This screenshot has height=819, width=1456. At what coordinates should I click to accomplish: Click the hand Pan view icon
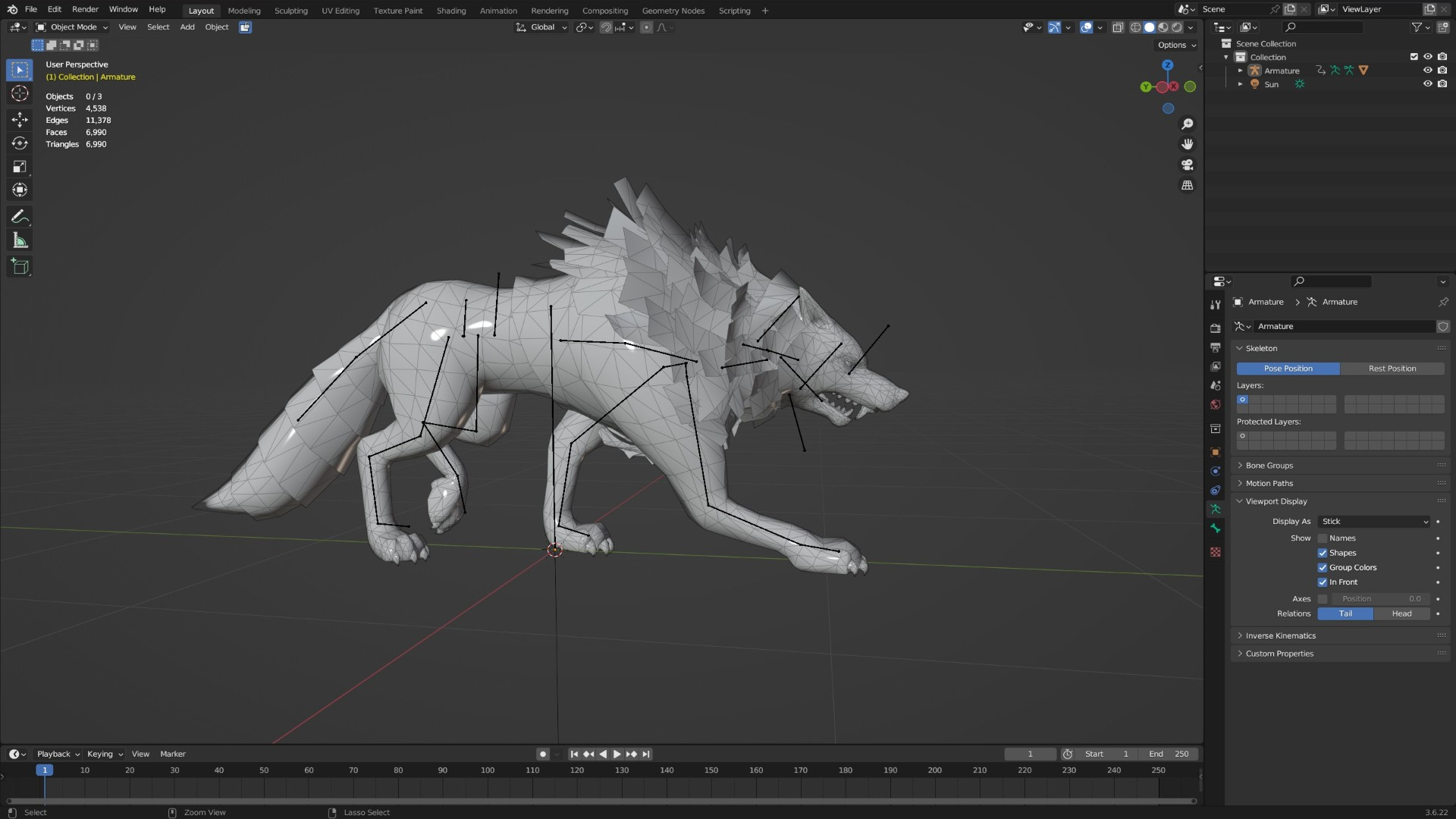(1188, 144)
